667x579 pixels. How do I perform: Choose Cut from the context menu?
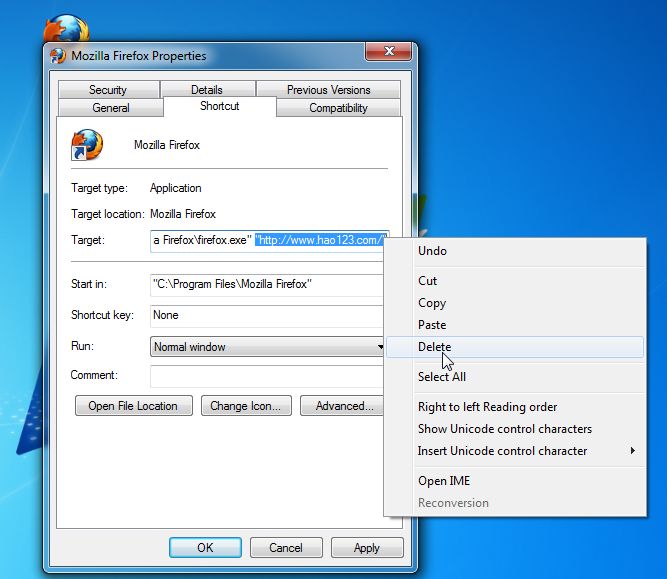click(x=515, y=281)
